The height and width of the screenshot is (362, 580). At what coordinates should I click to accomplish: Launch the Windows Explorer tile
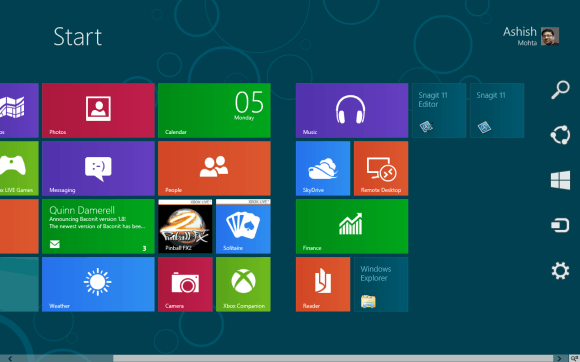pos(381,284)
